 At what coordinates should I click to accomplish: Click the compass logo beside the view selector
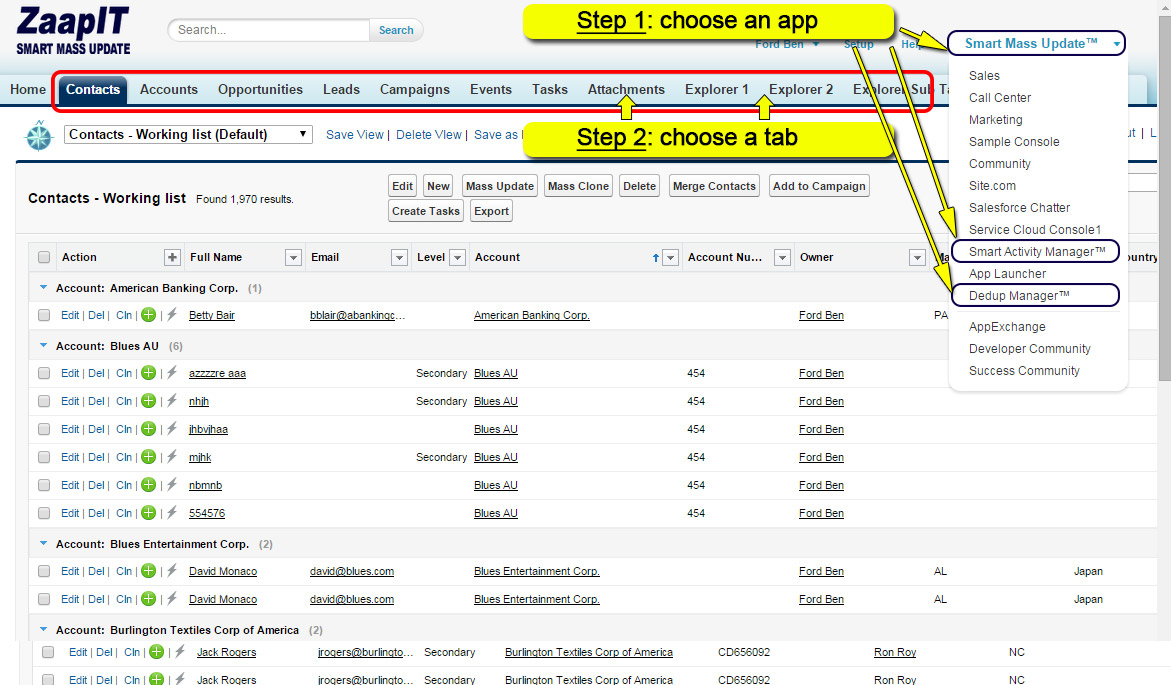39,135
